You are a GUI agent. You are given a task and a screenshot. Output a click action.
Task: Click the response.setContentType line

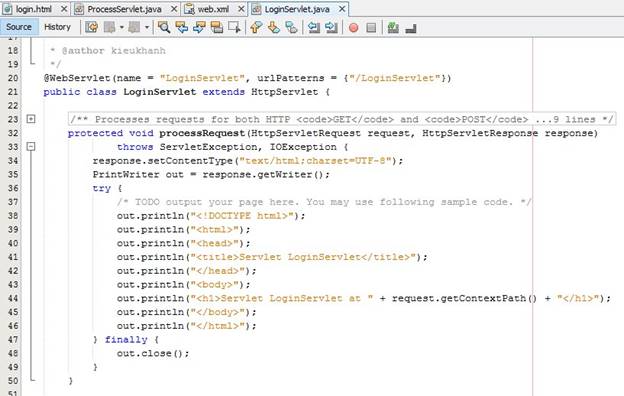248,161
